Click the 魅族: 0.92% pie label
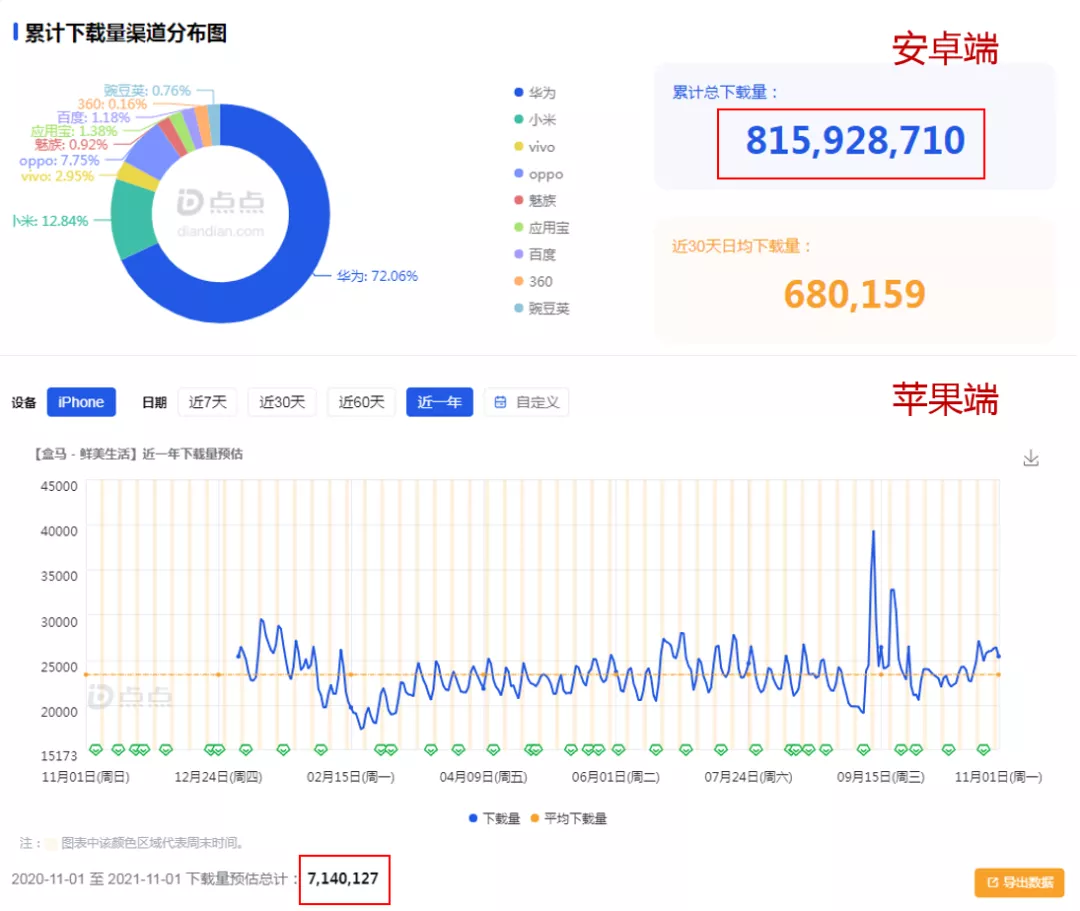The height and width of the screenshot is (911, 1080). pos(71,145)
